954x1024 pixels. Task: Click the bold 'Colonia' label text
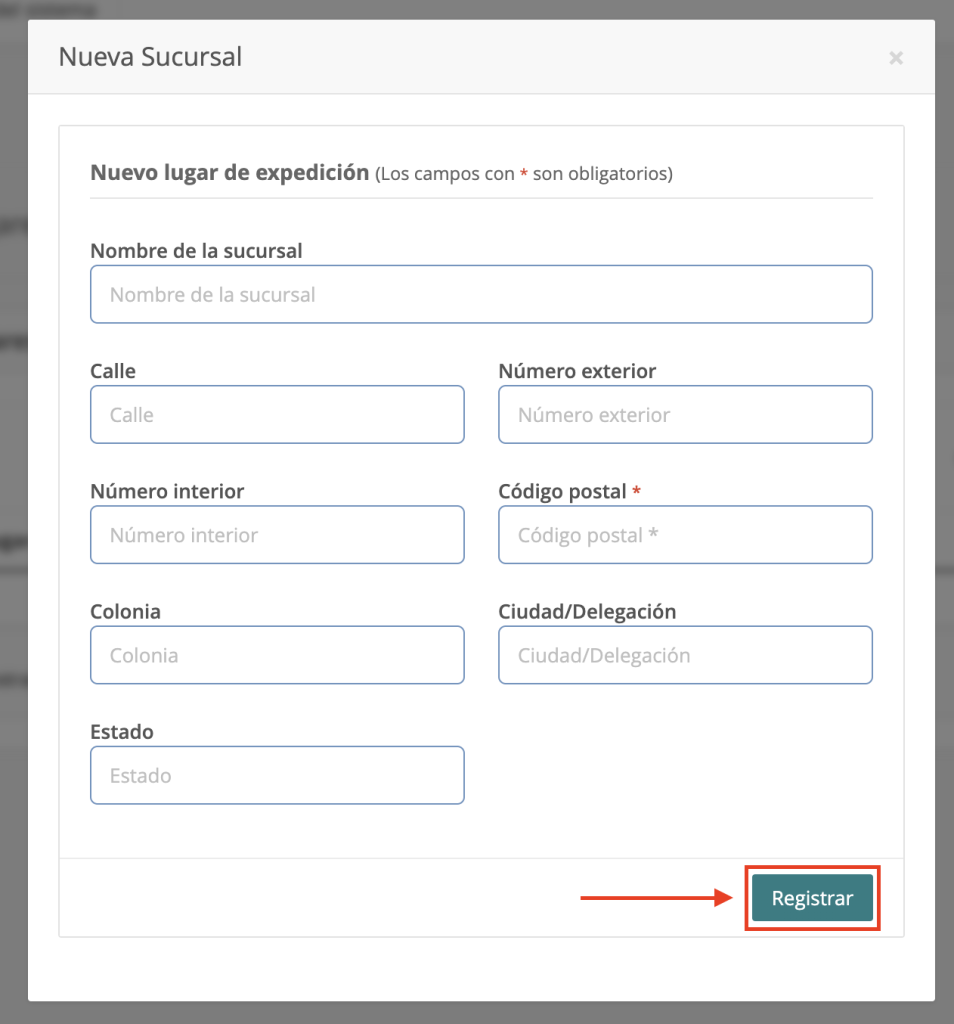pos(125,611)
